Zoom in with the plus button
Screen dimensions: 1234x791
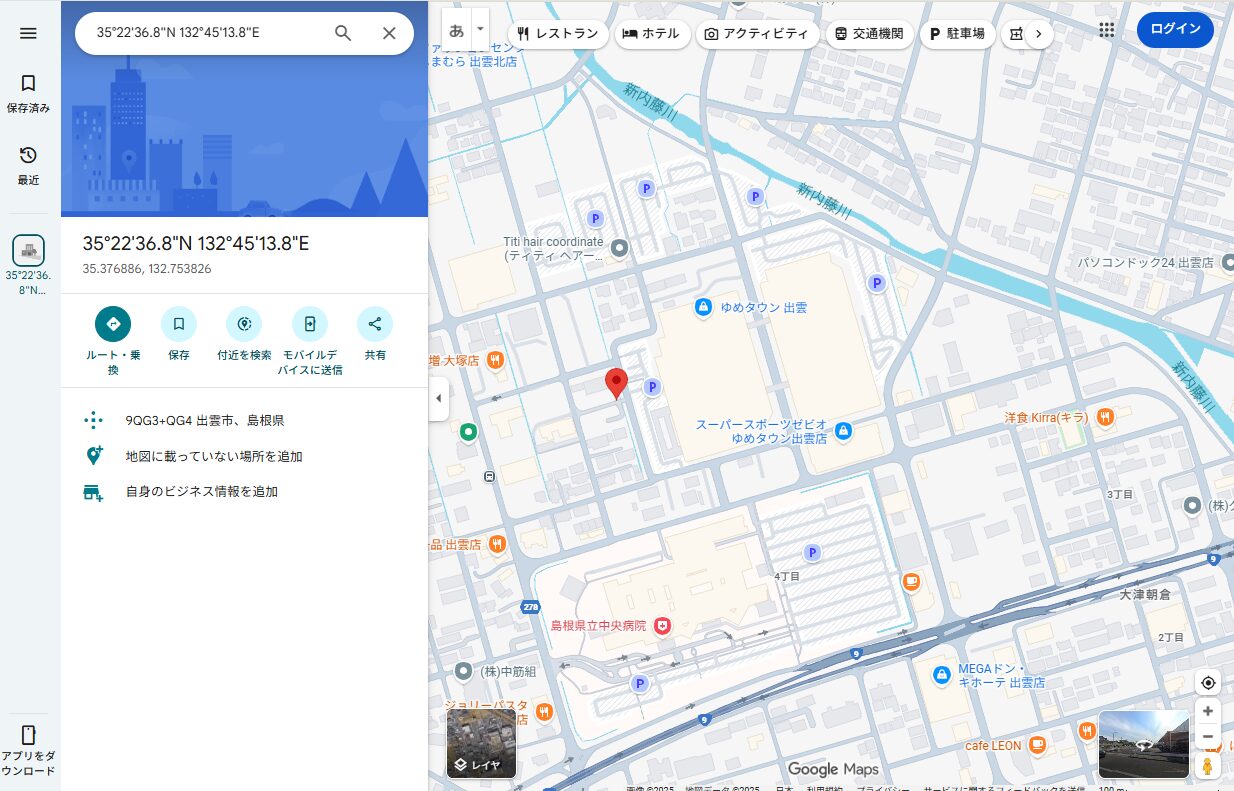tap(1208, 711)
